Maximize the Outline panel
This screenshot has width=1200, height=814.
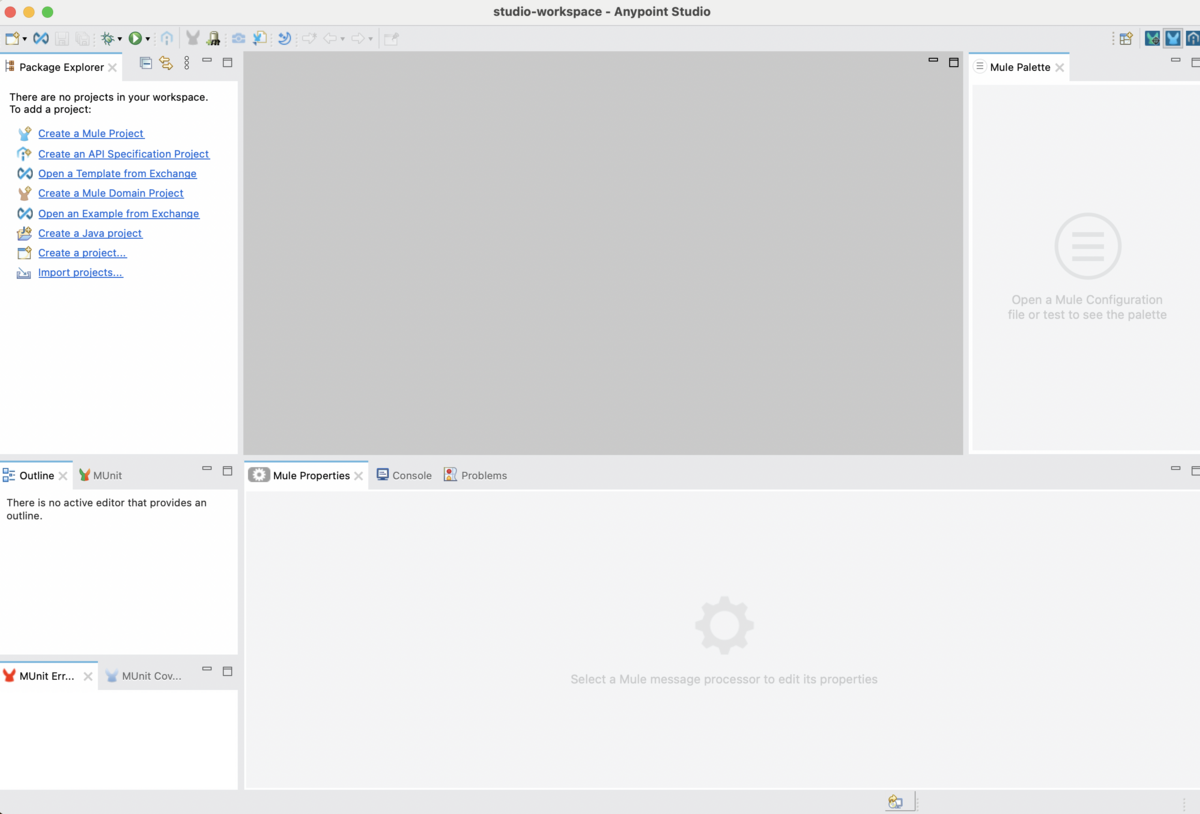pyautogui.click(x=227, y=470)
